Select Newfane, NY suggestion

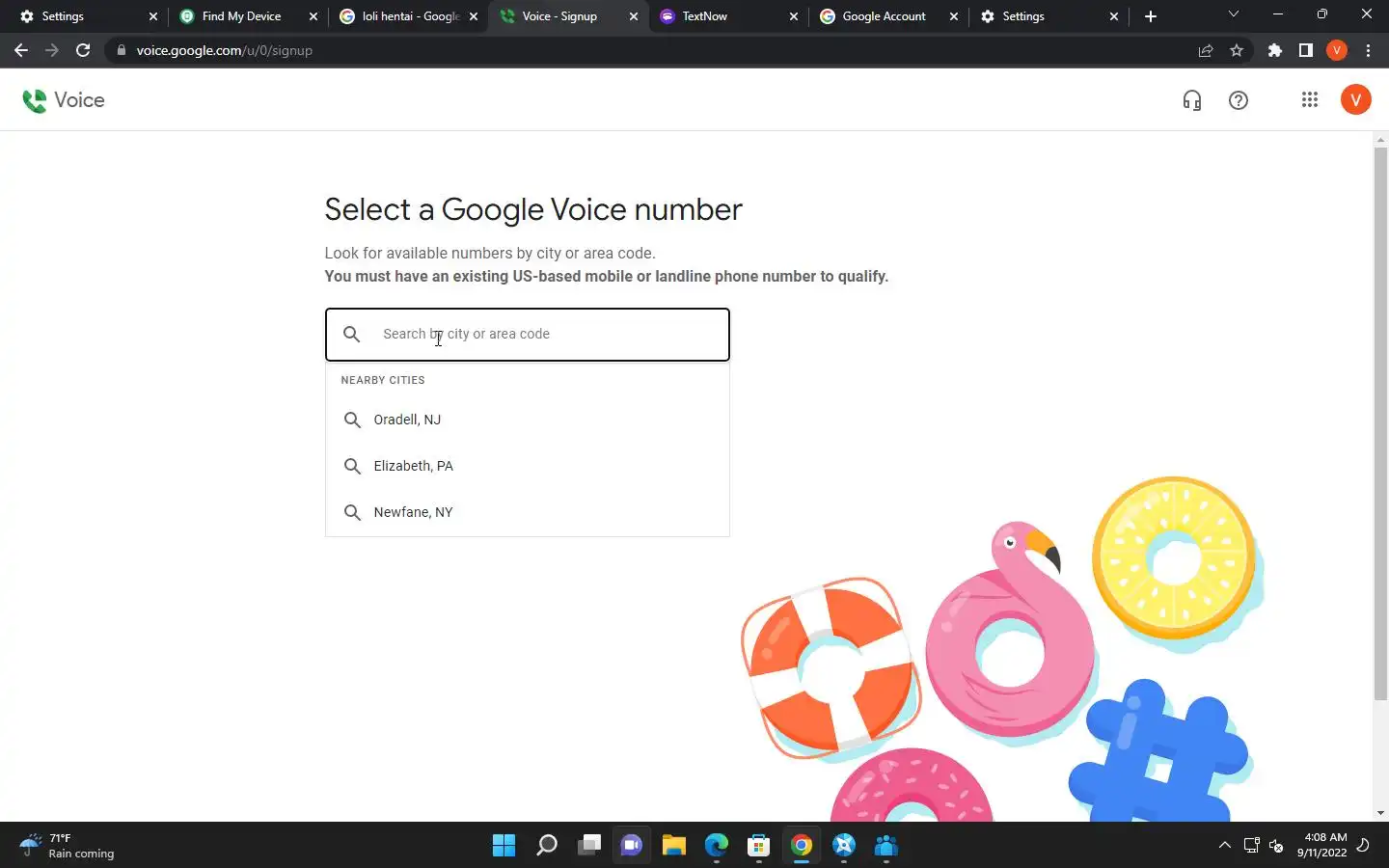[x=527, y=512]
